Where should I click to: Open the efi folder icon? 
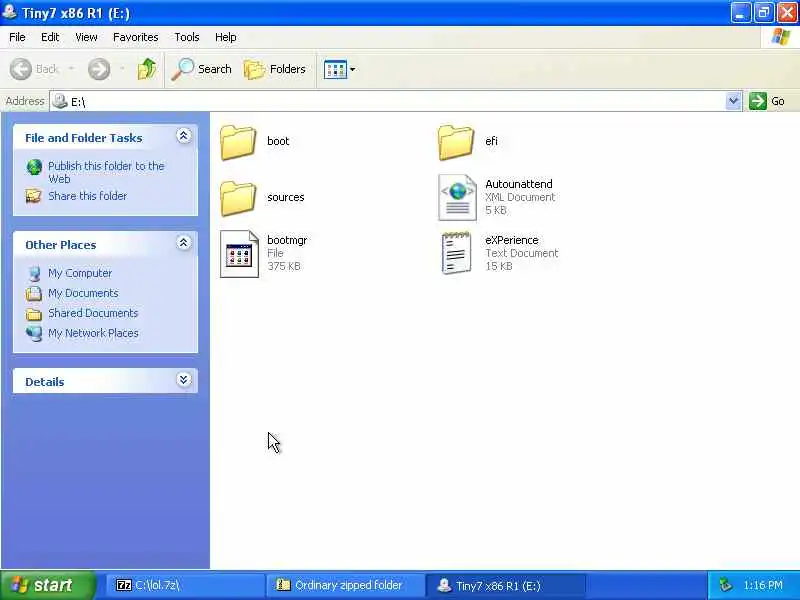click(x=456, y=142)
